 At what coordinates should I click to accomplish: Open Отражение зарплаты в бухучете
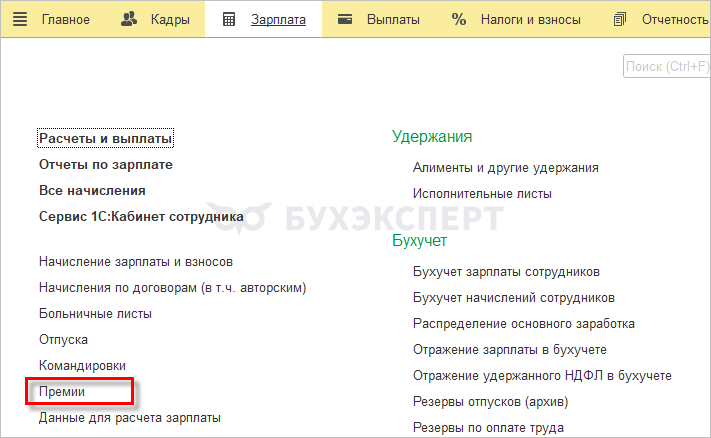click(x=509, y=350)
